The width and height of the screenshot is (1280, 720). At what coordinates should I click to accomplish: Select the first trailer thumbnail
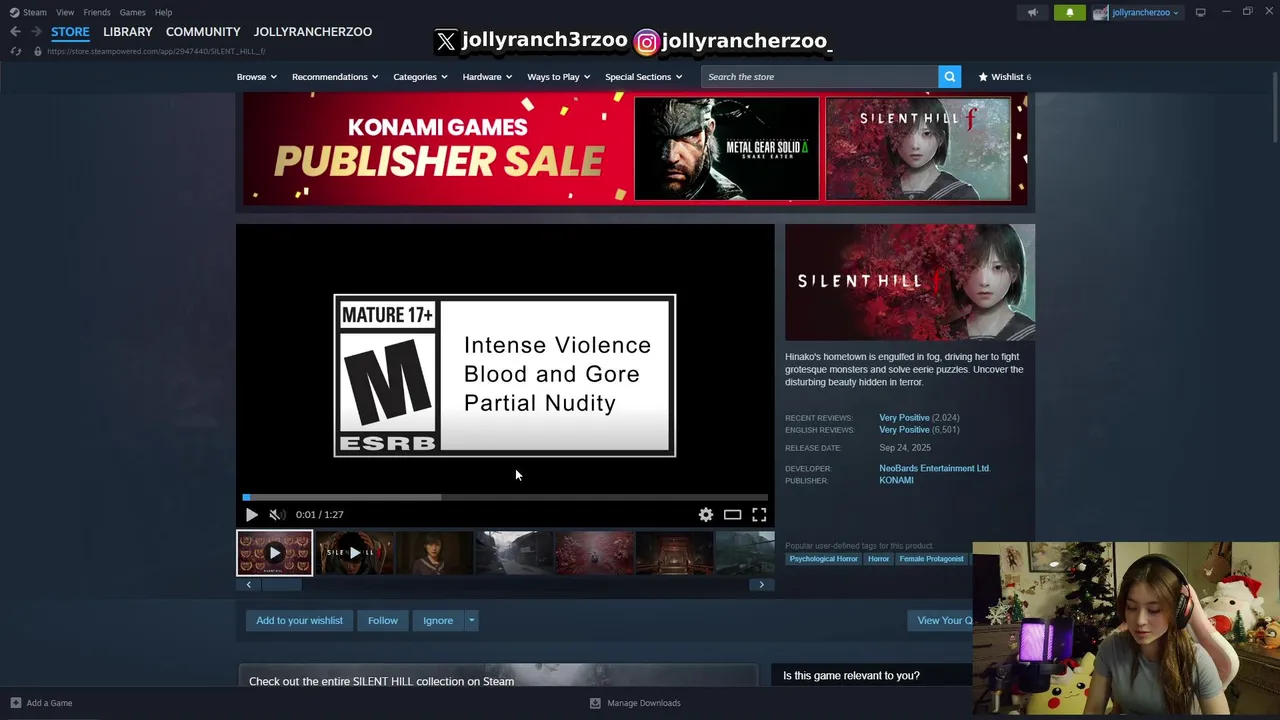(x=274, y=553)
